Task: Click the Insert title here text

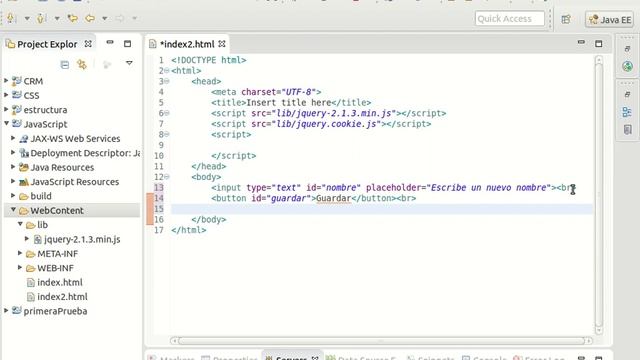Action: tap(289, 102)
